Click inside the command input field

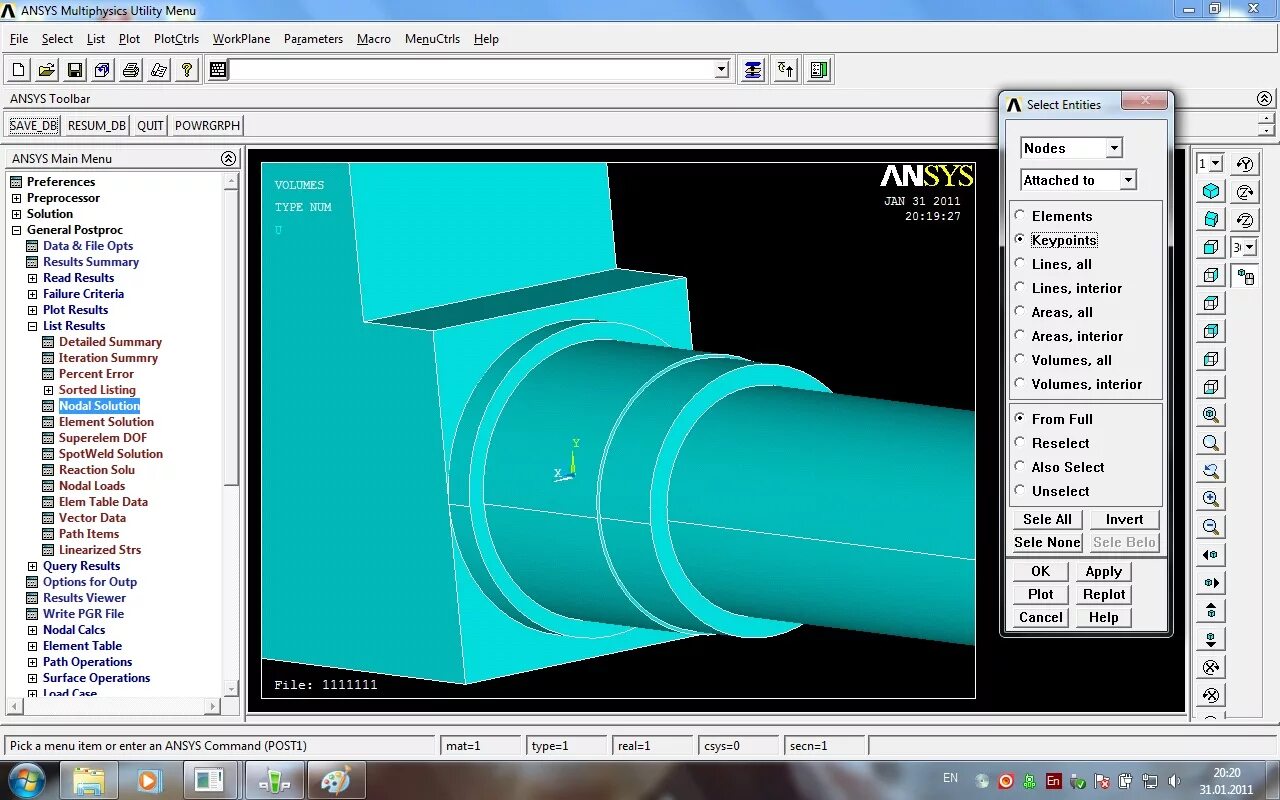(472, 70)
